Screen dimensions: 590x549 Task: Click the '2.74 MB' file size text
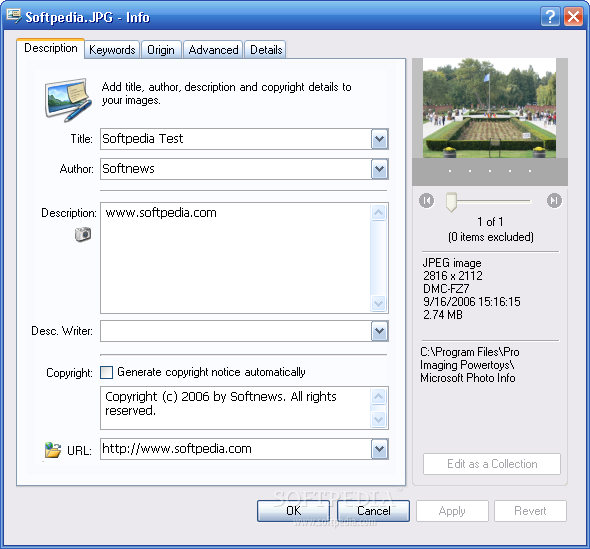click(x=442, y=315)
